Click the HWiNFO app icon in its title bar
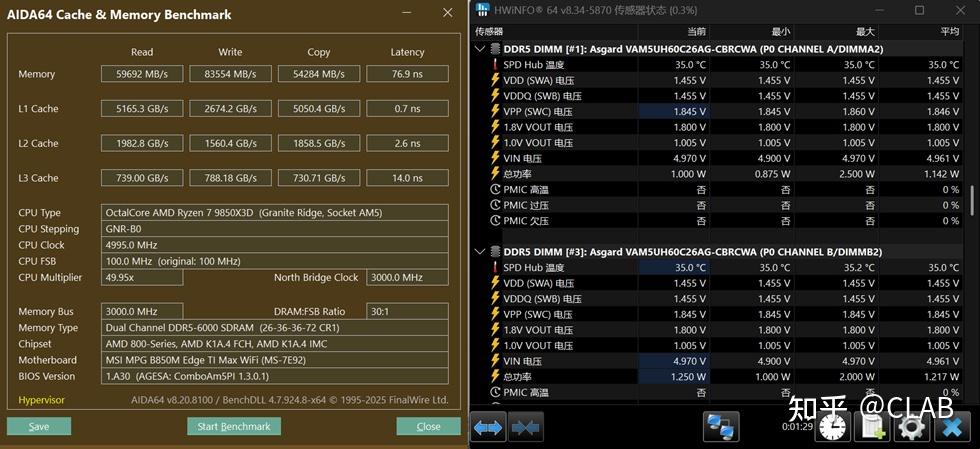 click(x=483, y=10)
